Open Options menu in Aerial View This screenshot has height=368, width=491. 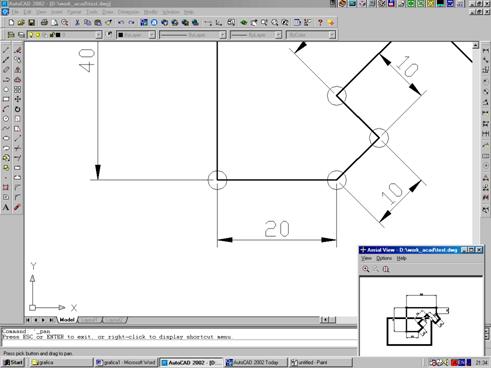pyautogui.click(x=384, y=258)
